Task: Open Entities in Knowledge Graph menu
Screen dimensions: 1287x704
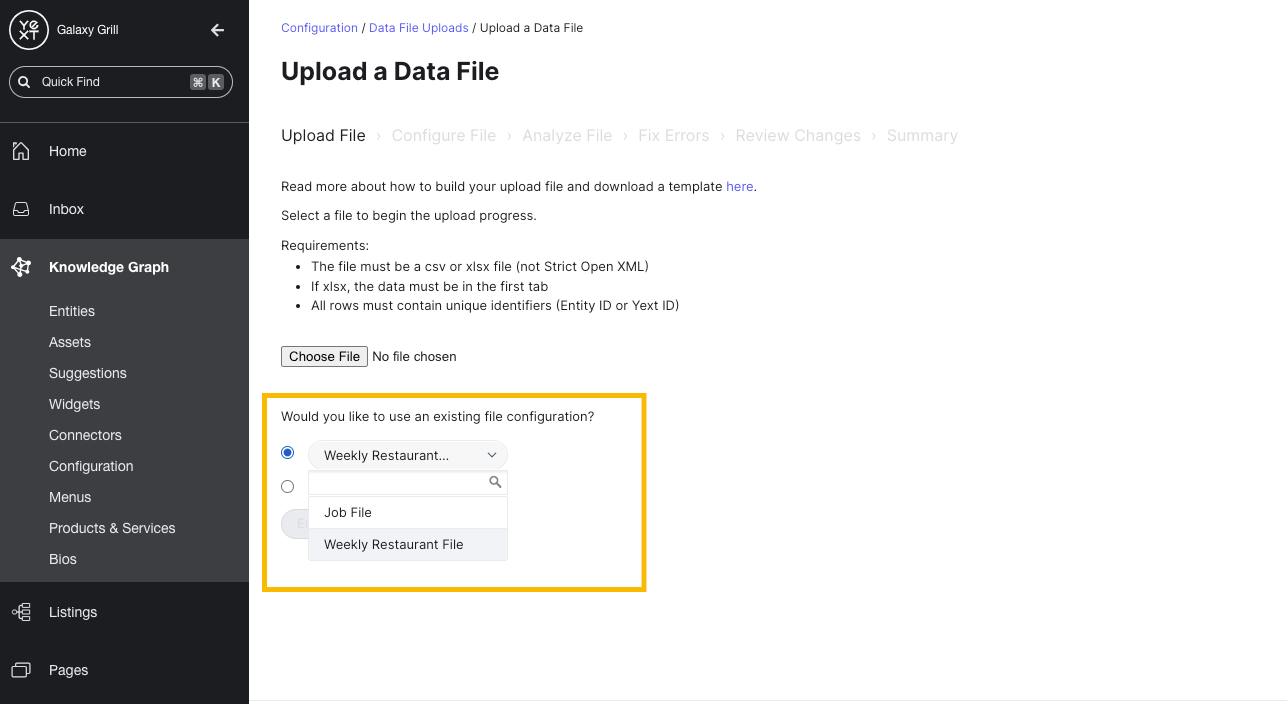Action: click(x=72, y=311)
